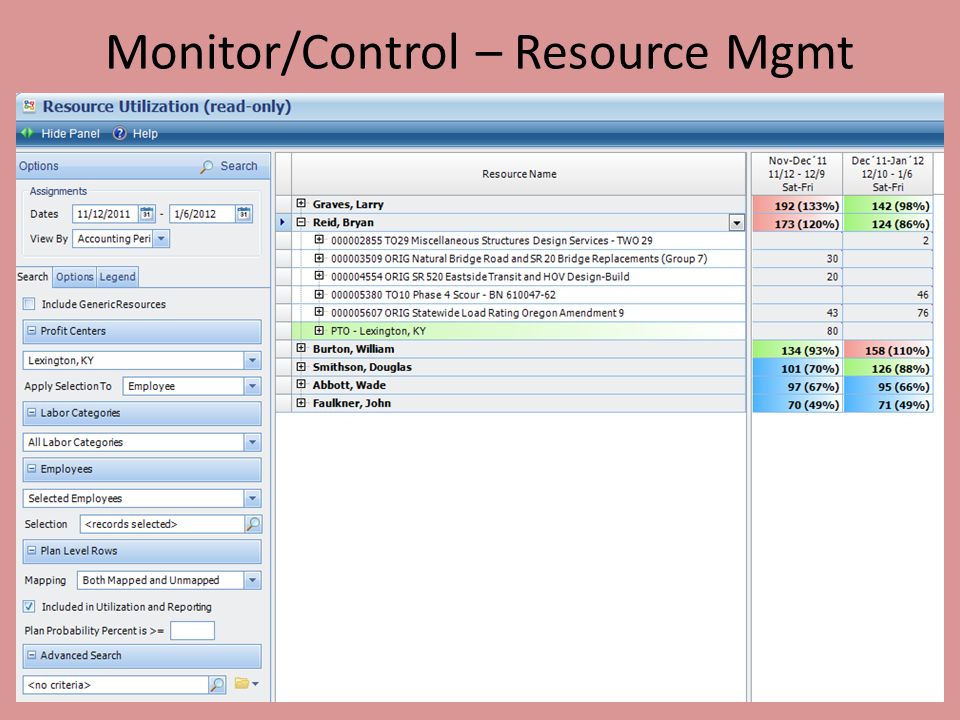Screen dimensions: 960x720
Task: Click the Help question mark icon
Action: pyautogui.click(x=120, y=133)
